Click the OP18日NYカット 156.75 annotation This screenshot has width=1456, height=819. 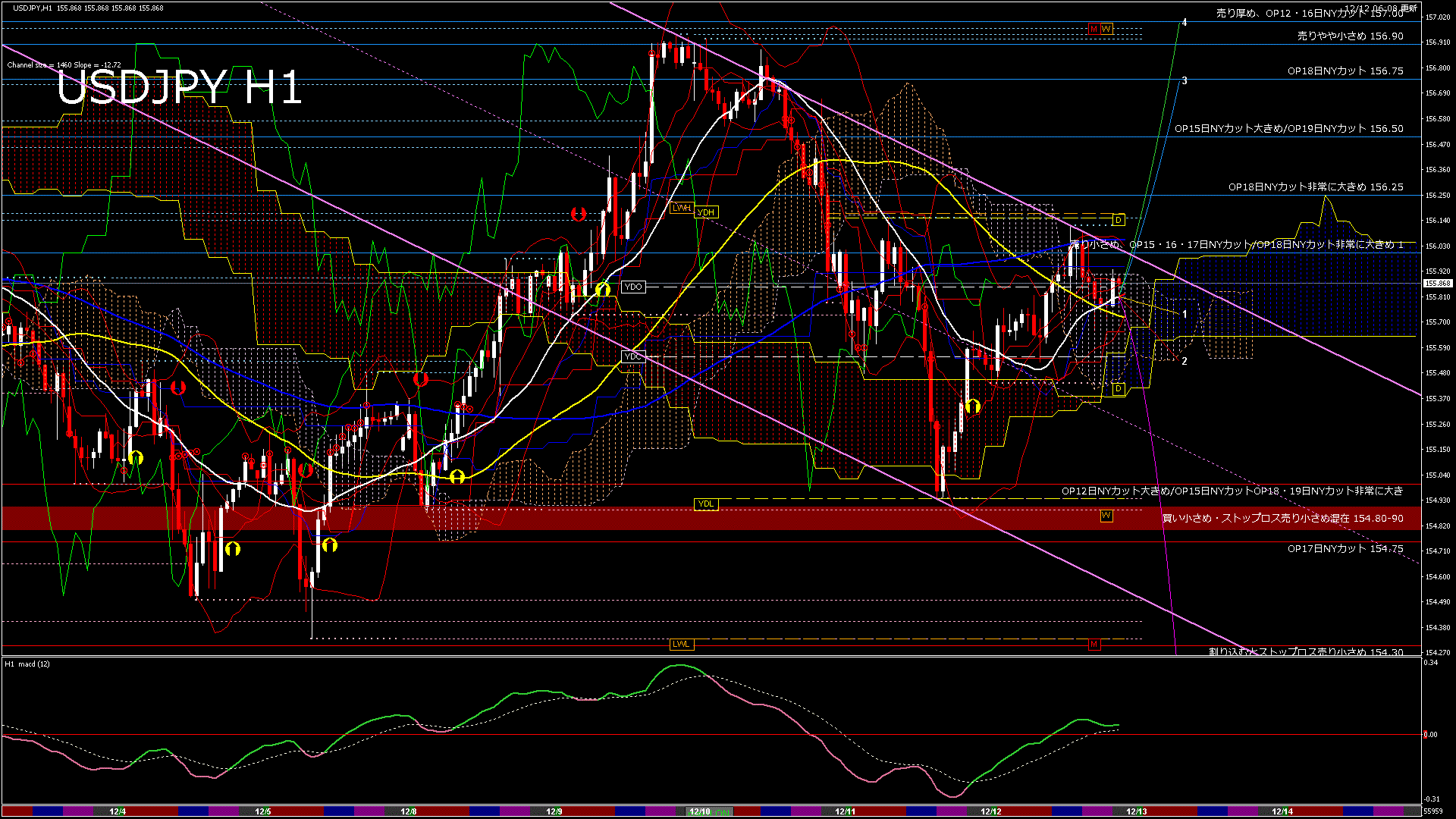point(1346,72)
